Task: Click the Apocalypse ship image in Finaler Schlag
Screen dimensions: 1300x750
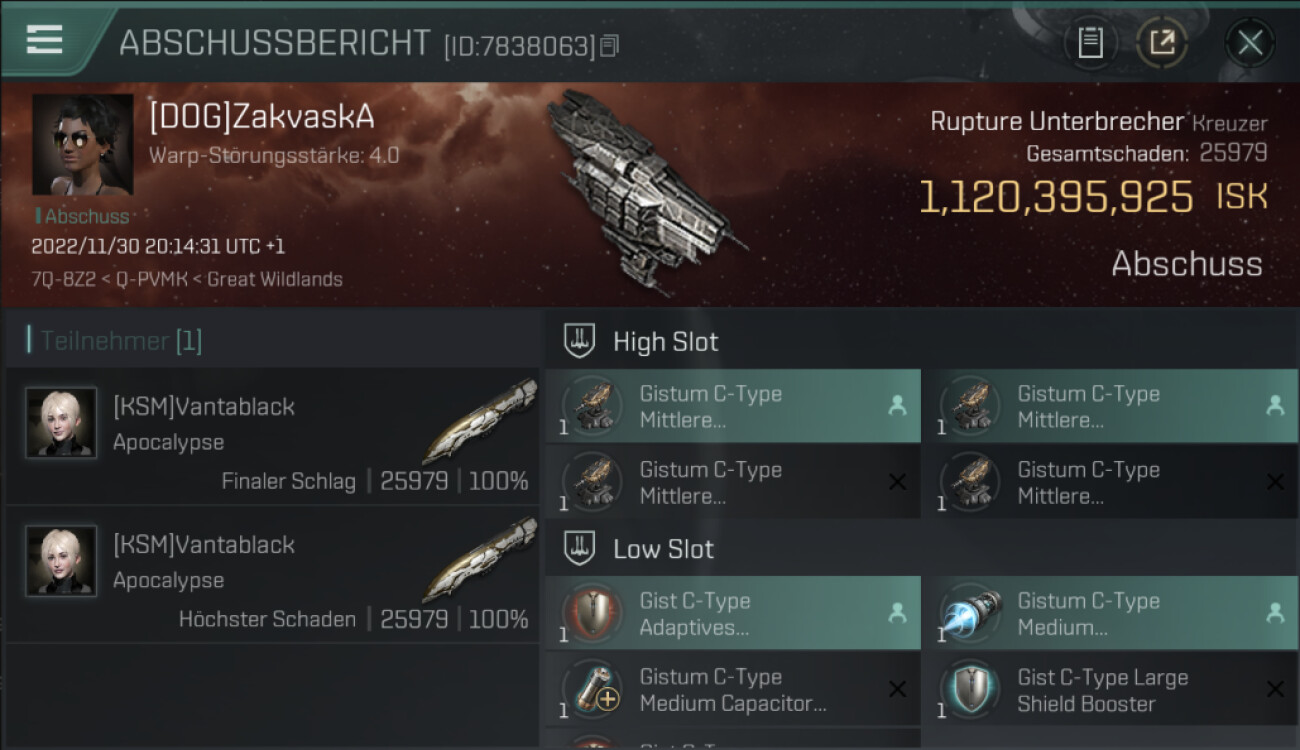Action: coord(480,420)
